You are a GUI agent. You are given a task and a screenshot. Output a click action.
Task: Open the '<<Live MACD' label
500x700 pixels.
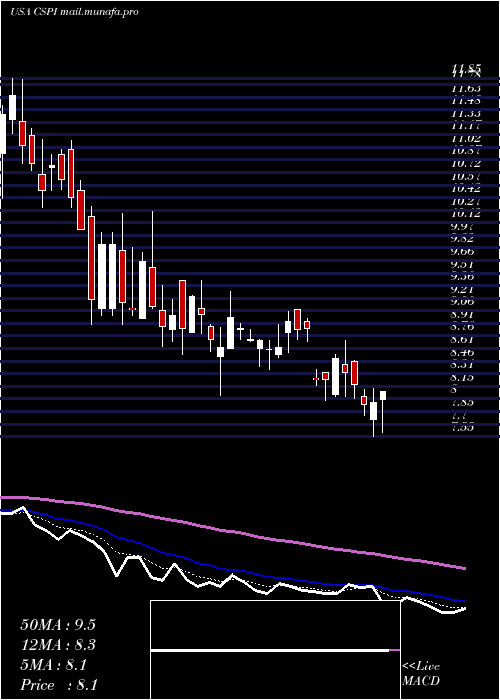pyautogui.click(x=421, y=674)
